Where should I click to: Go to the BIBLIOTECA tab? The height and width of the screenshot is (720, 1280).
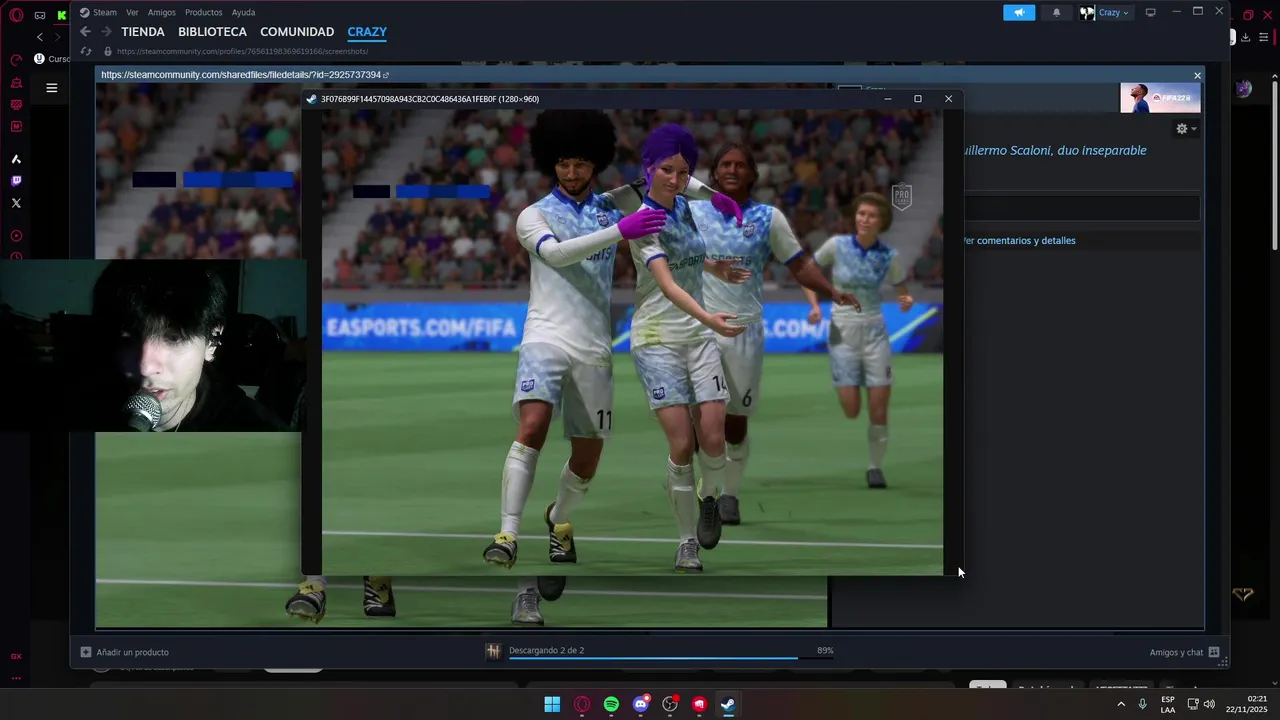click(212, 32)
